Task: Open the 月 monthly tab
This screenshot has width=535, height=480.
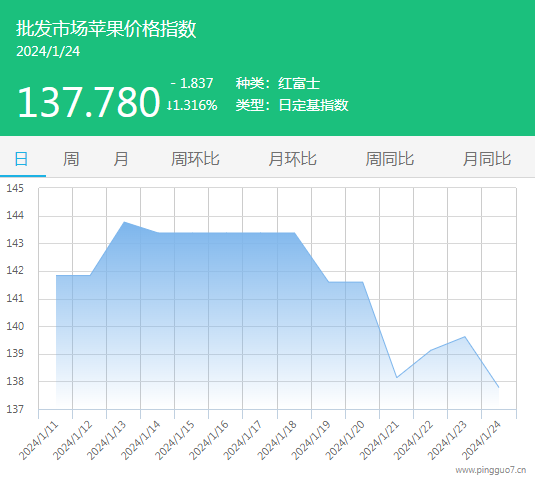Action: (121, 159)
